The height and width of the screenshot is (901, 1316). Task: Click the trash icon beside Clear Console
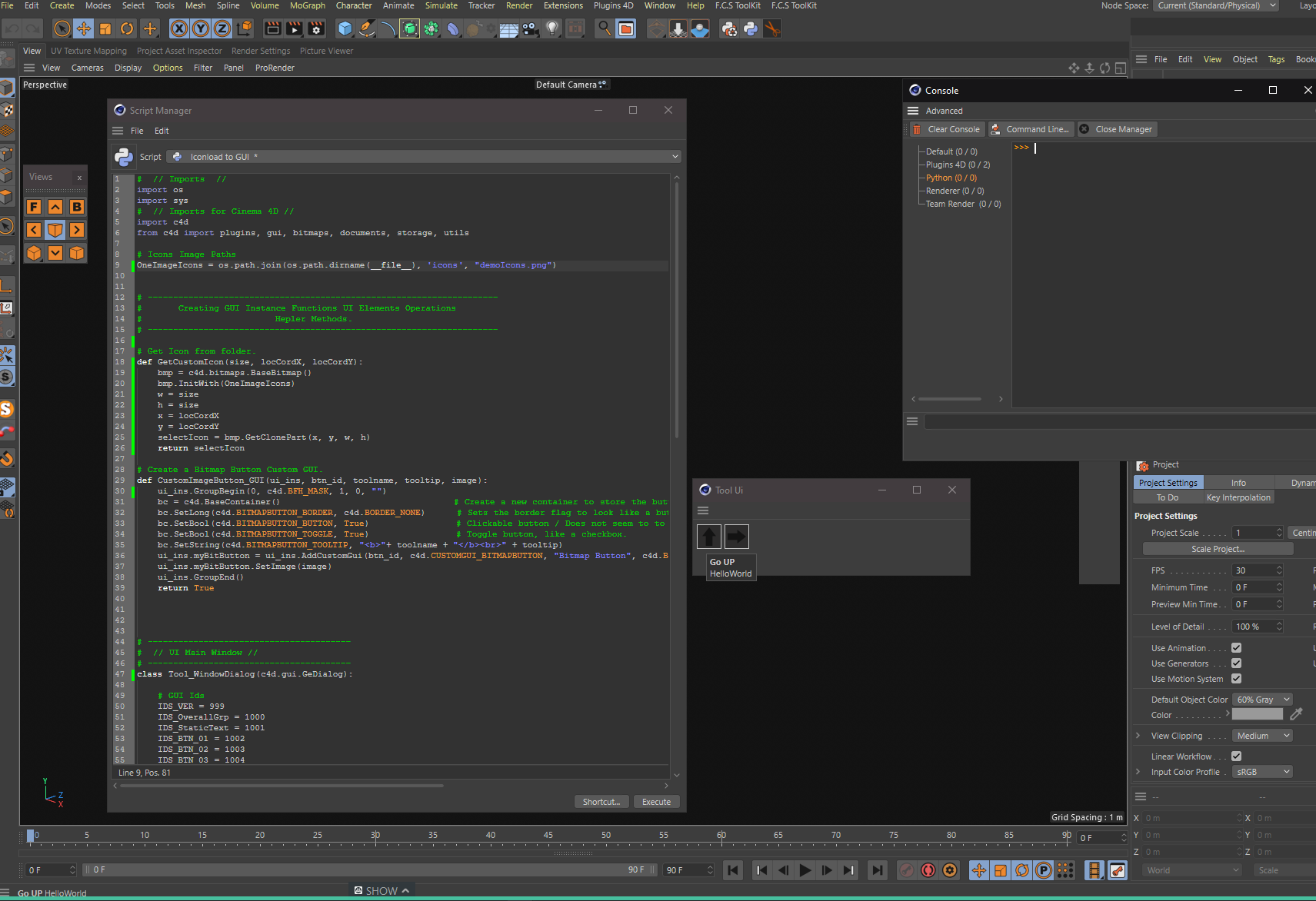(917, 129)
